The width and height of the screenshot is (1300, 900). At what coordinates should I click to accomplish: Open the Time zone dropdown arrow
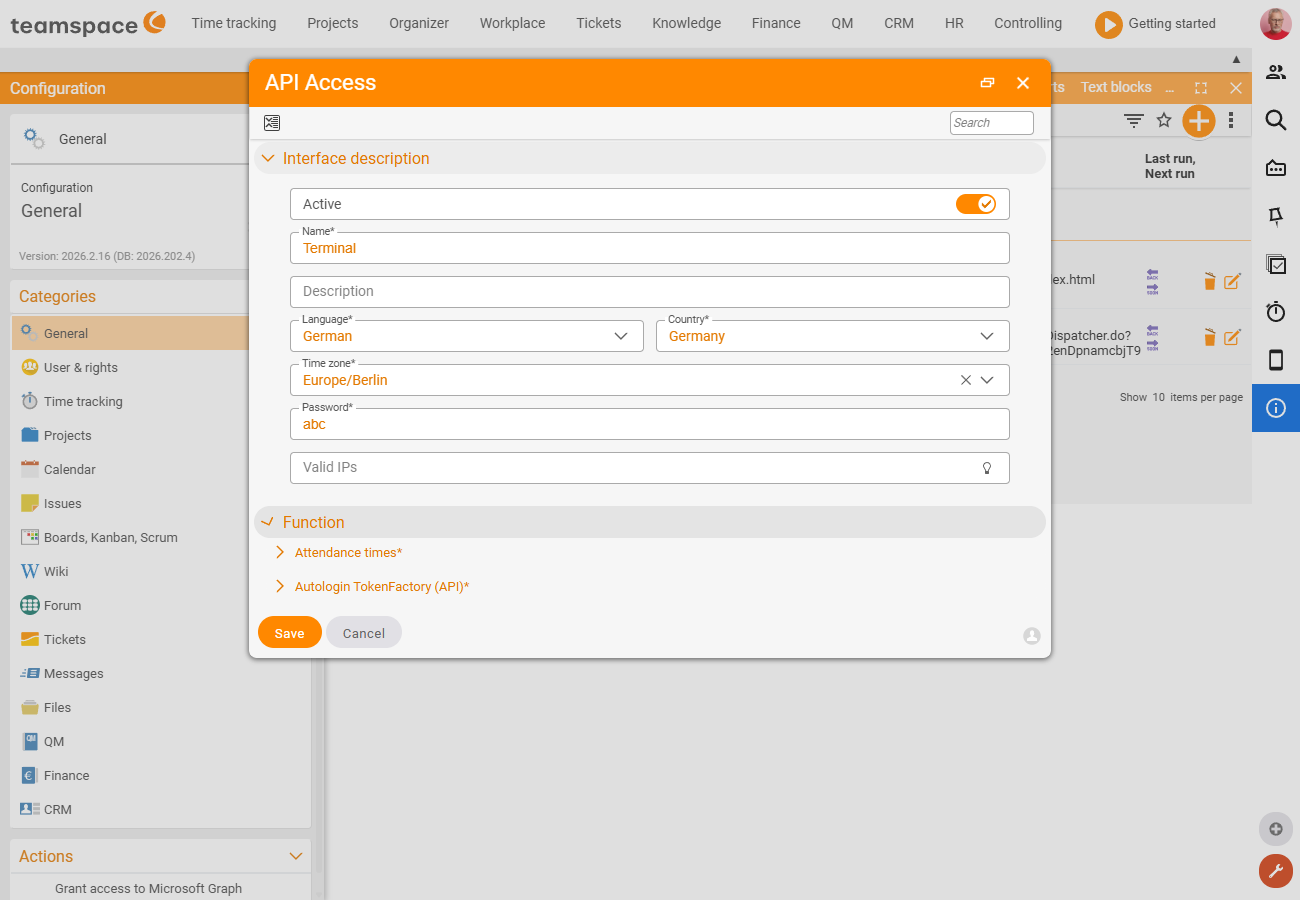click(988, 380)
